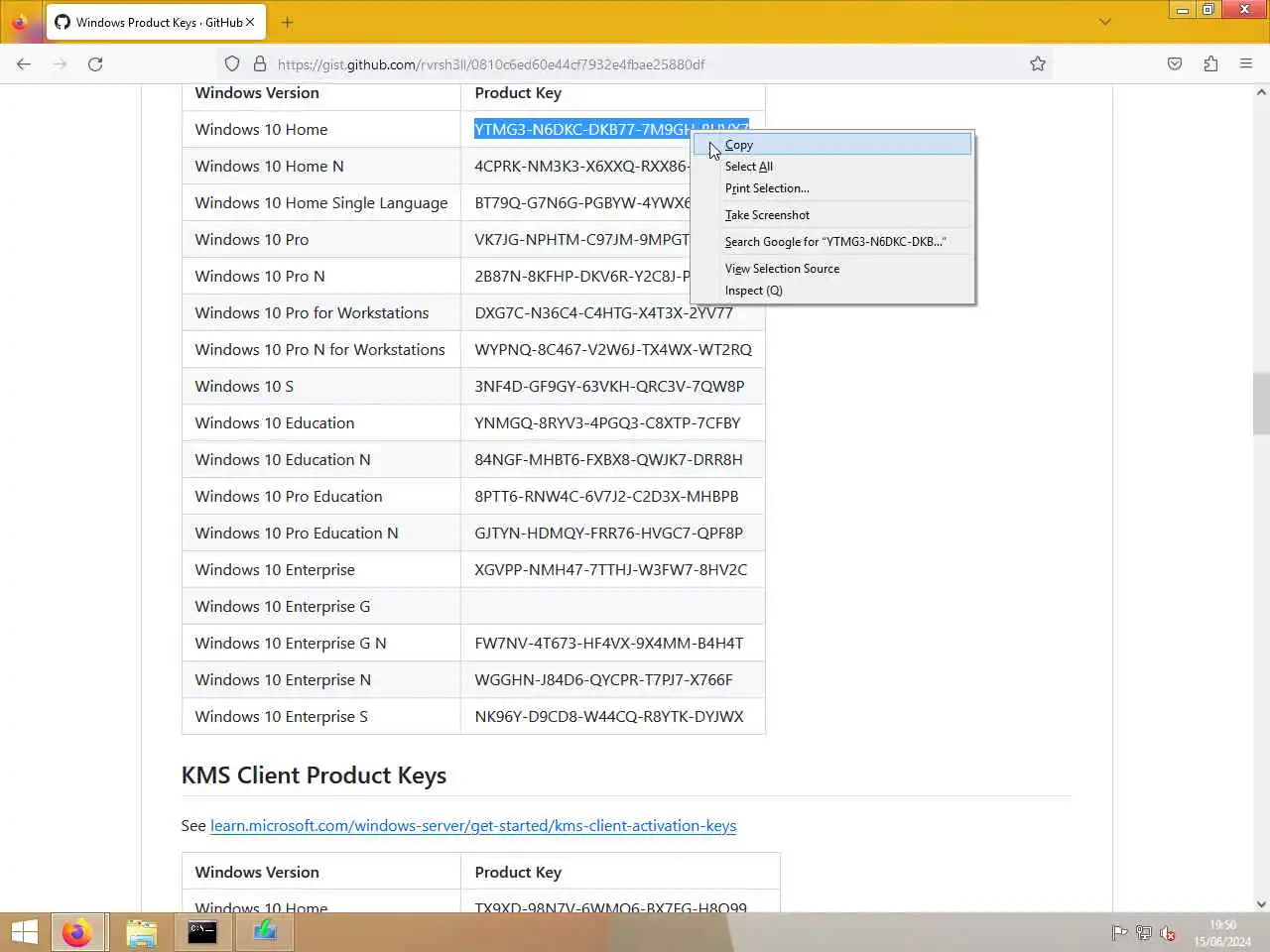Image resolution: width=1270 pixels, height=952 pixels.
Task: Click key DXG7C-N36C4-C4HTG-X4T3X-2YV77
Action: [x=603, y=312]
